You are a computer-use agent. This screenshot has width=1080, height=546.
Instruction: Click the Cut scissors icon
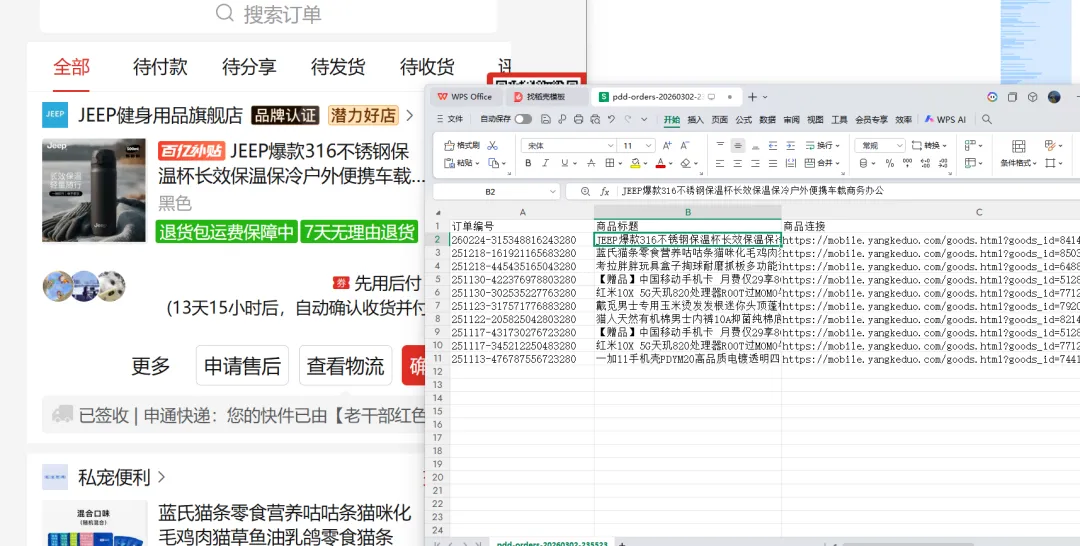492,145
